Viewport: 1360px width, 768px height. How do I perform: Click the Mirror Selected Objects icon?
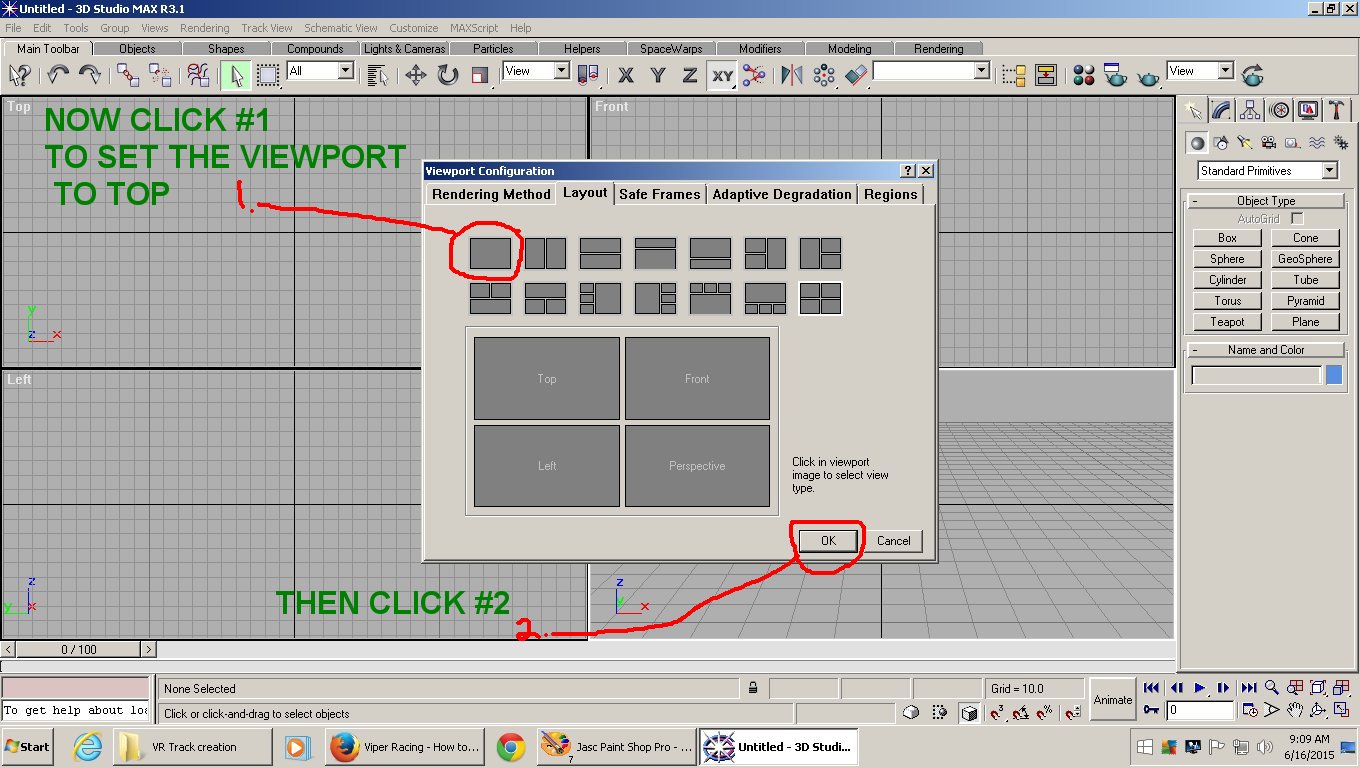point(792,75)
